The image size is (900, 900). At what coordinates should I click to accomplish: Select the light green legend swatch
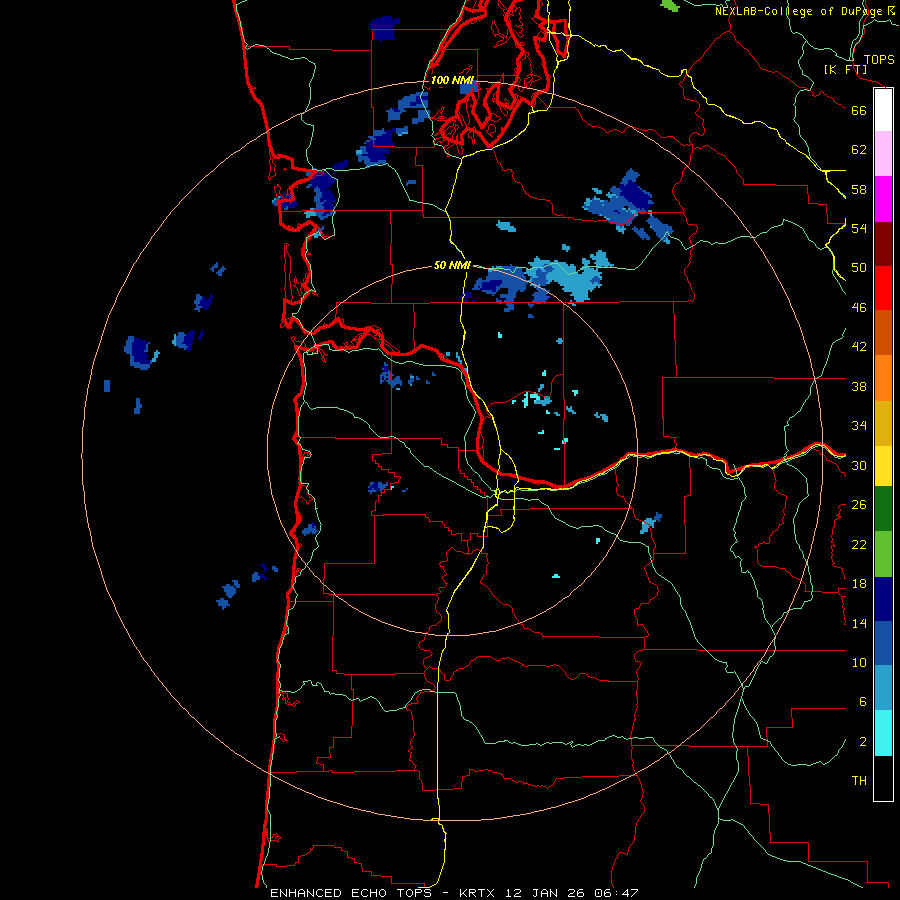[x=883, y=554]
